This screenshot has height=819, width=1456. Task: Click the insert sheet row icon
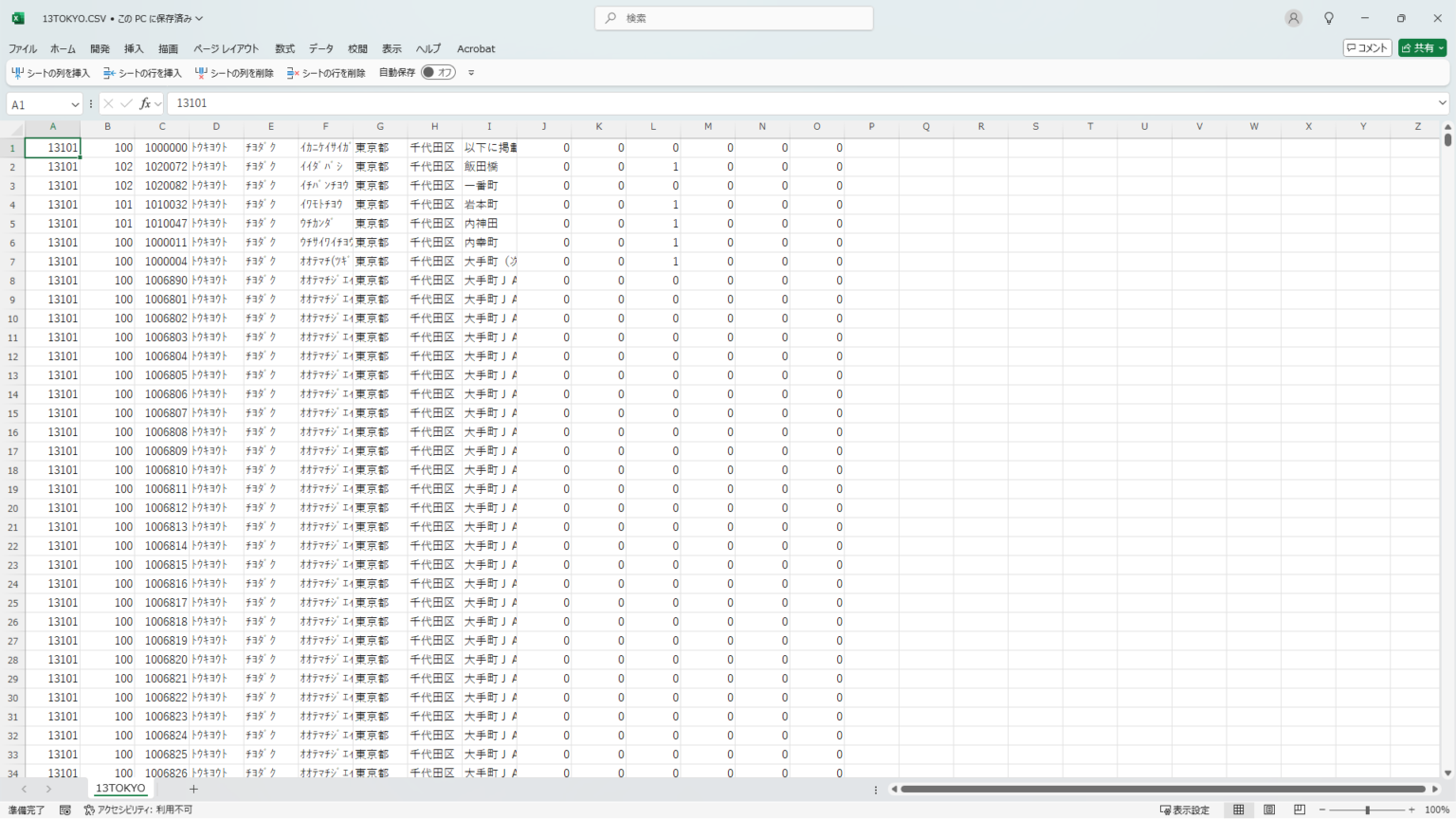point(109,73)
